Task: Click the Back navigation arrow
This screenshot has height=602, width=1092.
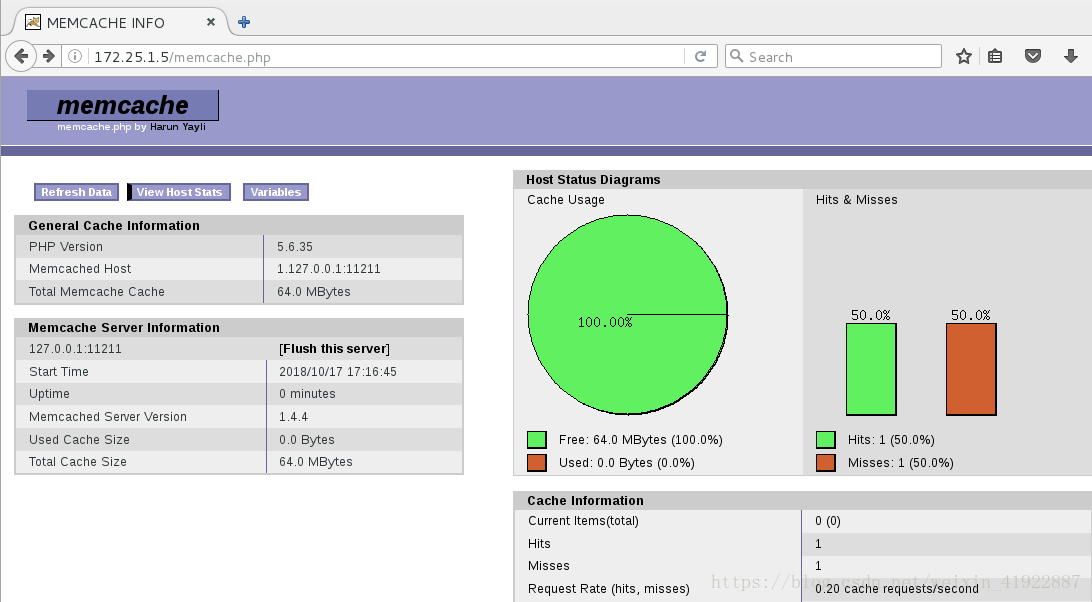Action: pyautogui.click(x=20, y=56)
